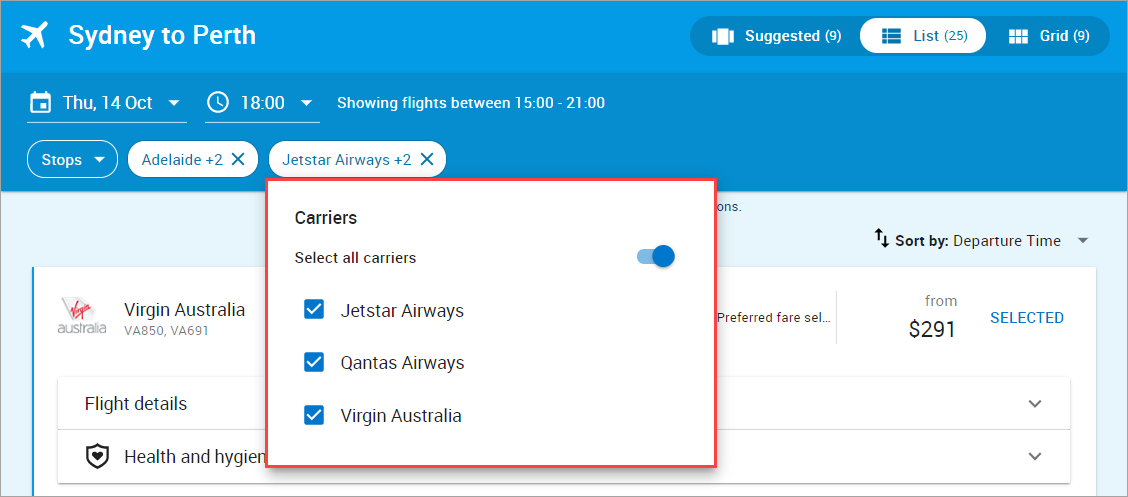This screenshot has height=497, width=1128.
Task: Click the Virgin Australia airline logo
Action: [81, 316]
